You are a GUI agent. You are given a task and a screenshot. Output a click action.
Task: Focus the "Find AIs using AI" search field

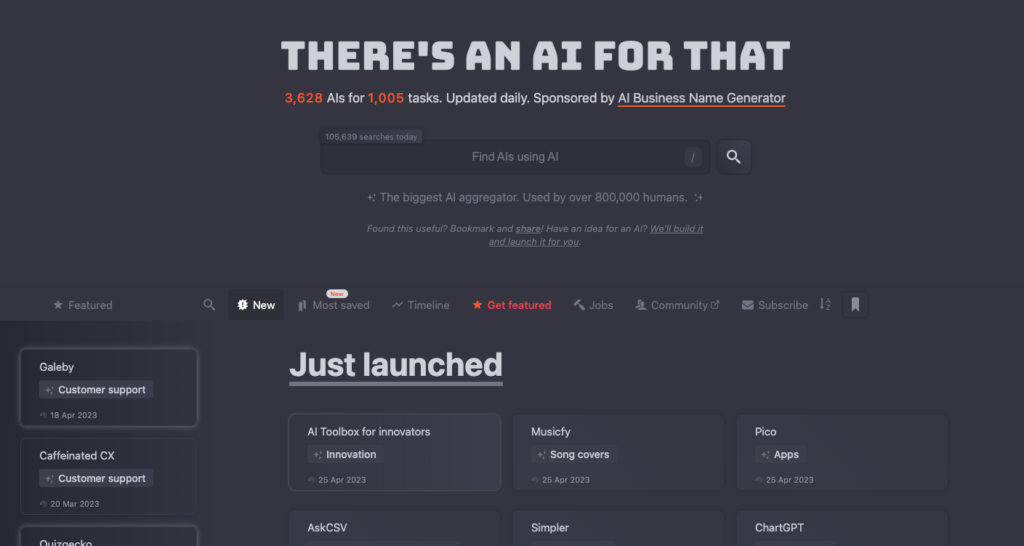pos(515,157)
